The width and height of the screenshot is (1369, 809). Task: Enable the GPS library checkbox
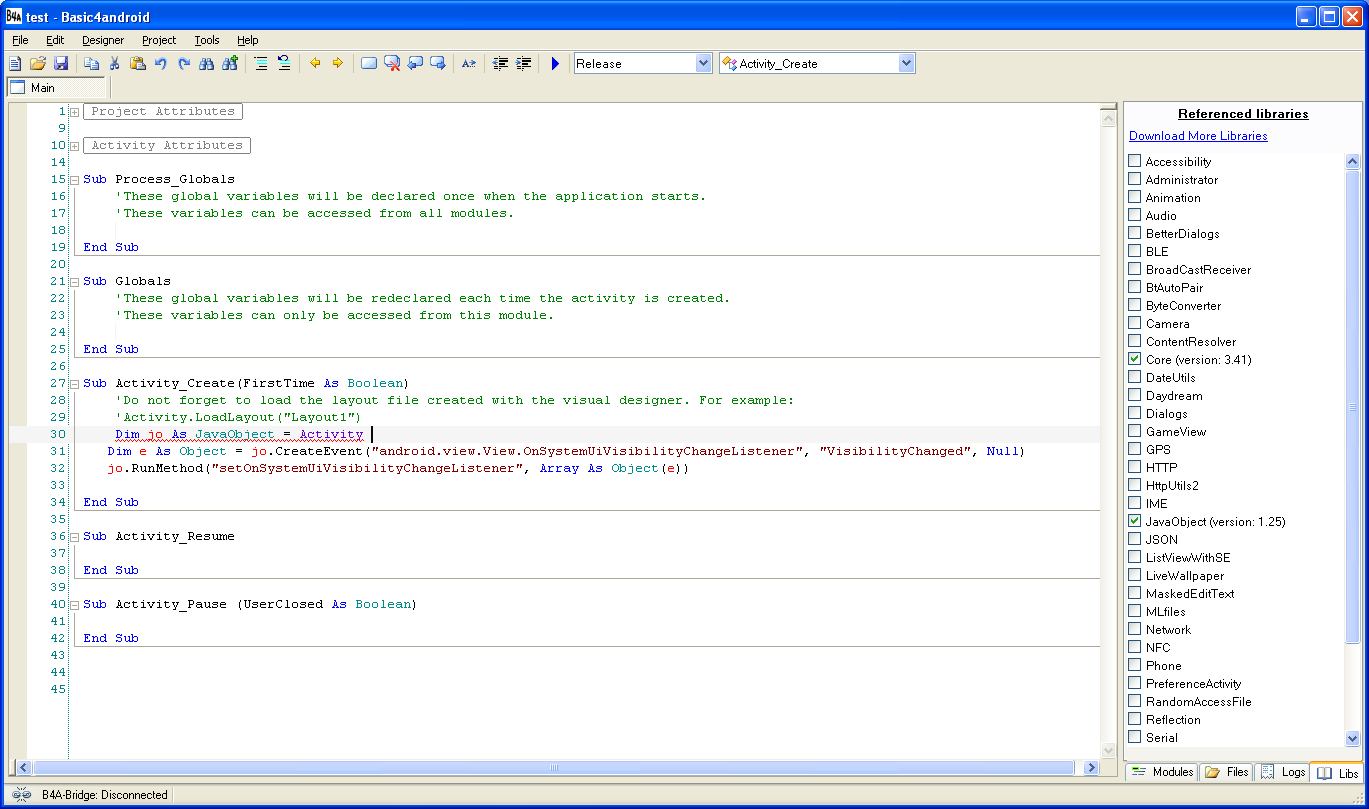point(1135,449)
